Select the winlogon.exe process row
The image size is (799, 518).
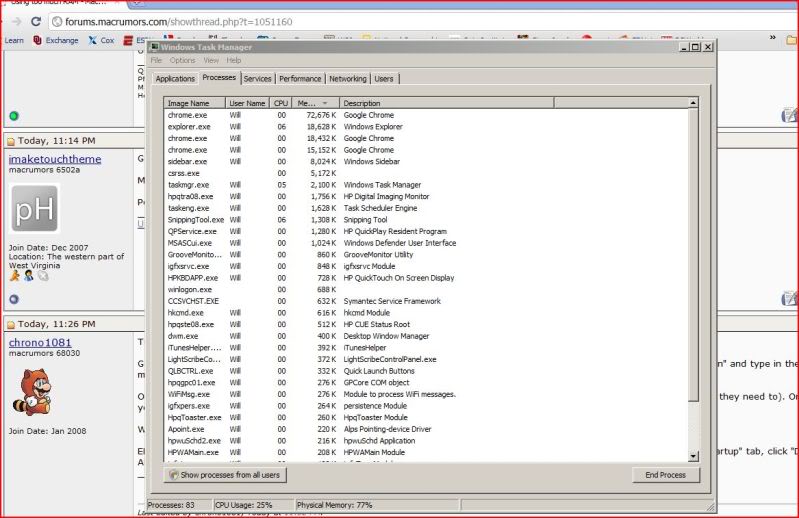426,289
